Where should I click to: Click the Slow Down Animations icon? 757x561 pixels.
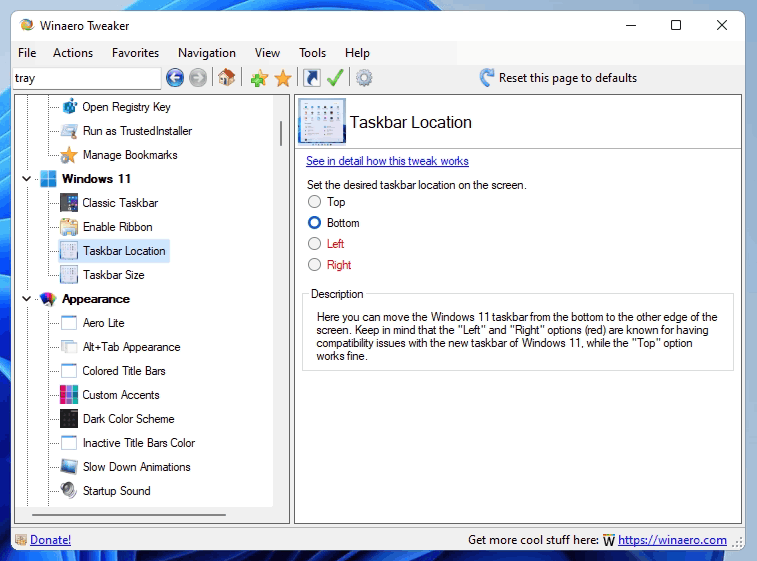69,466
